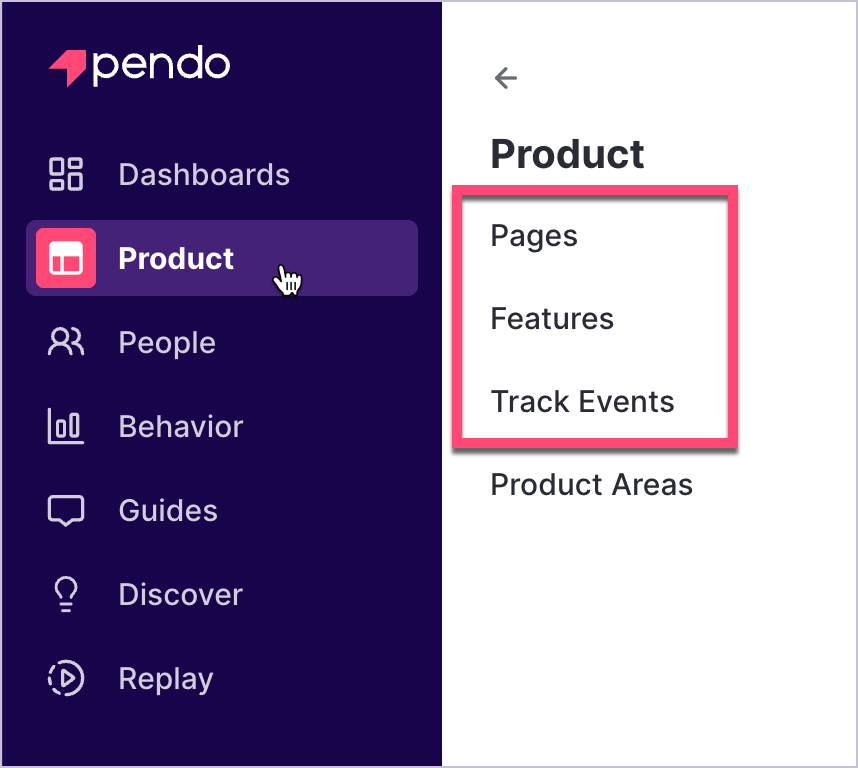Select the Product menu item
This screenshot has width=858, height=768.
(x=175, y=258)
